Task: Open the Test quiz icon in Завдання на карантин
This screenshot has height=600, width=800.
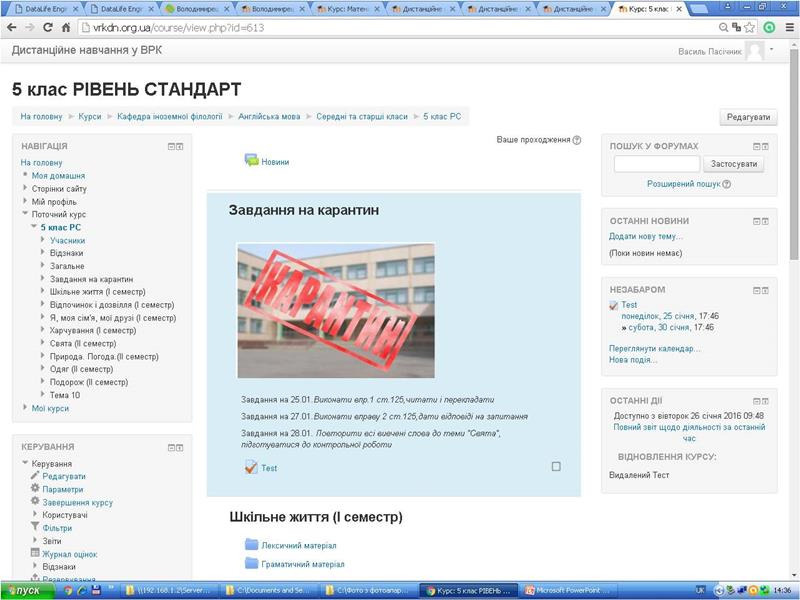Action: 251,467
